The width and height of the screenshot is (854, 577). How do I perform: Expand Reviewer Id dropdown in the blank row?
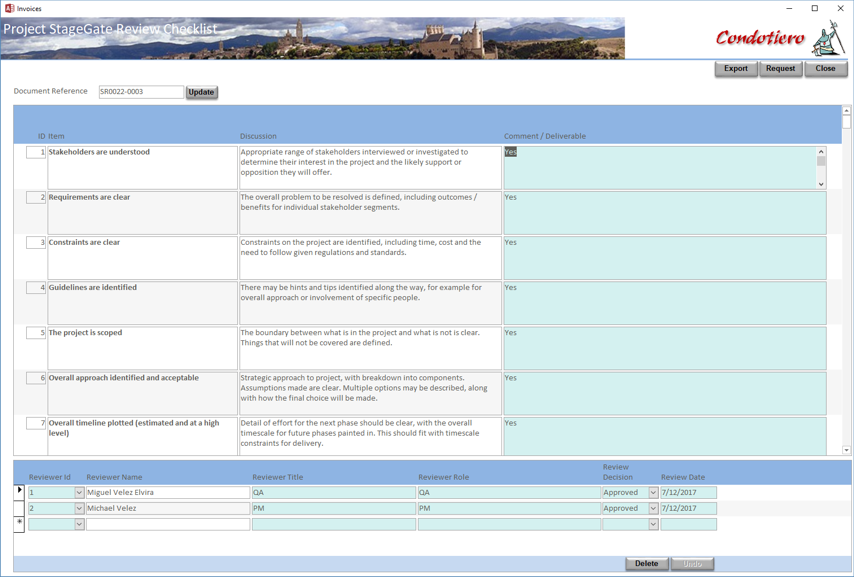point(79,524)
